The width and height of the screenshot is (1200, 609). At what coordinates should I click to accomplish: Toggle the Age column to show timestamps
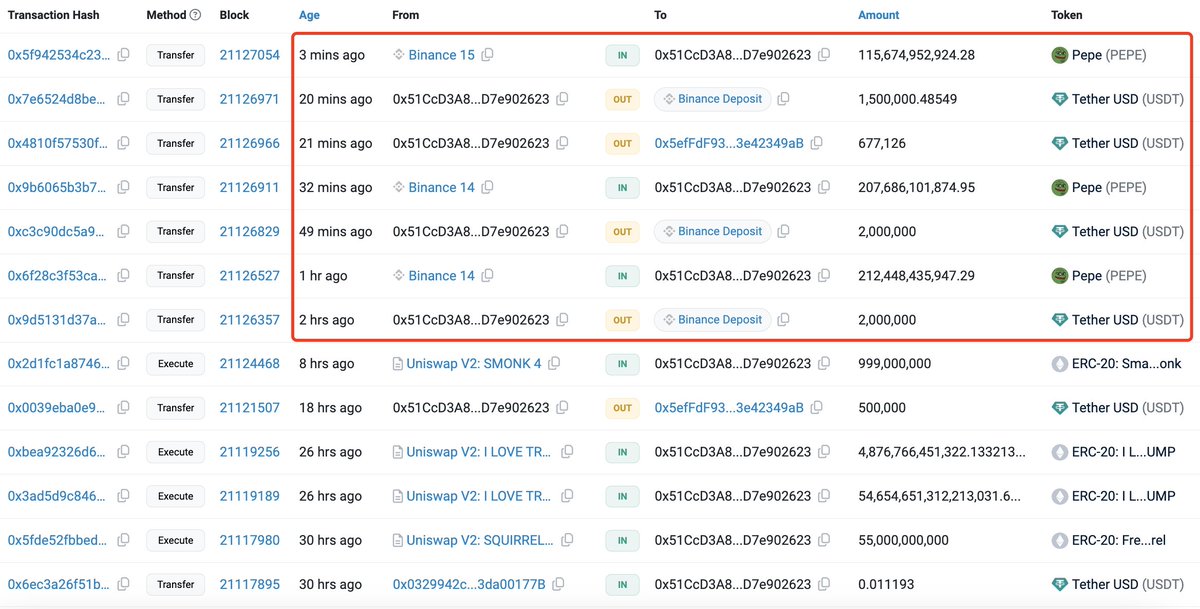pyautogui.click(x=309, y=14)
